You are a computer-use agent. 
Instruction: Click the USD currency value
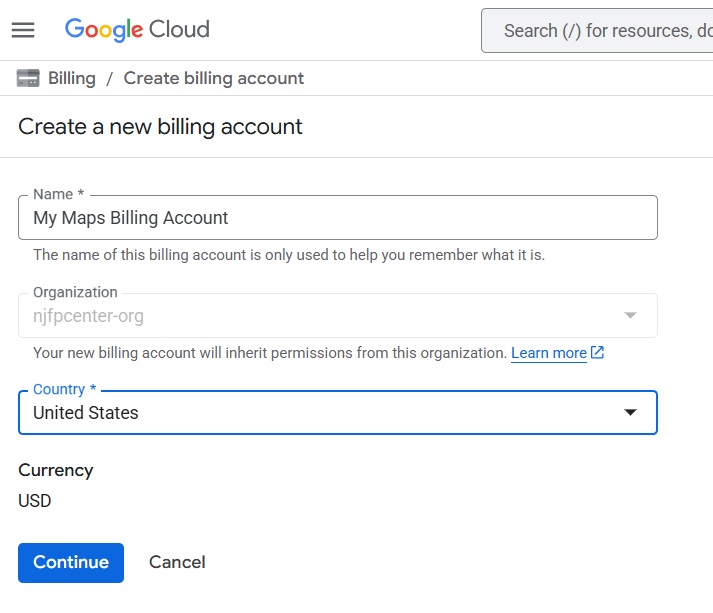35,501
